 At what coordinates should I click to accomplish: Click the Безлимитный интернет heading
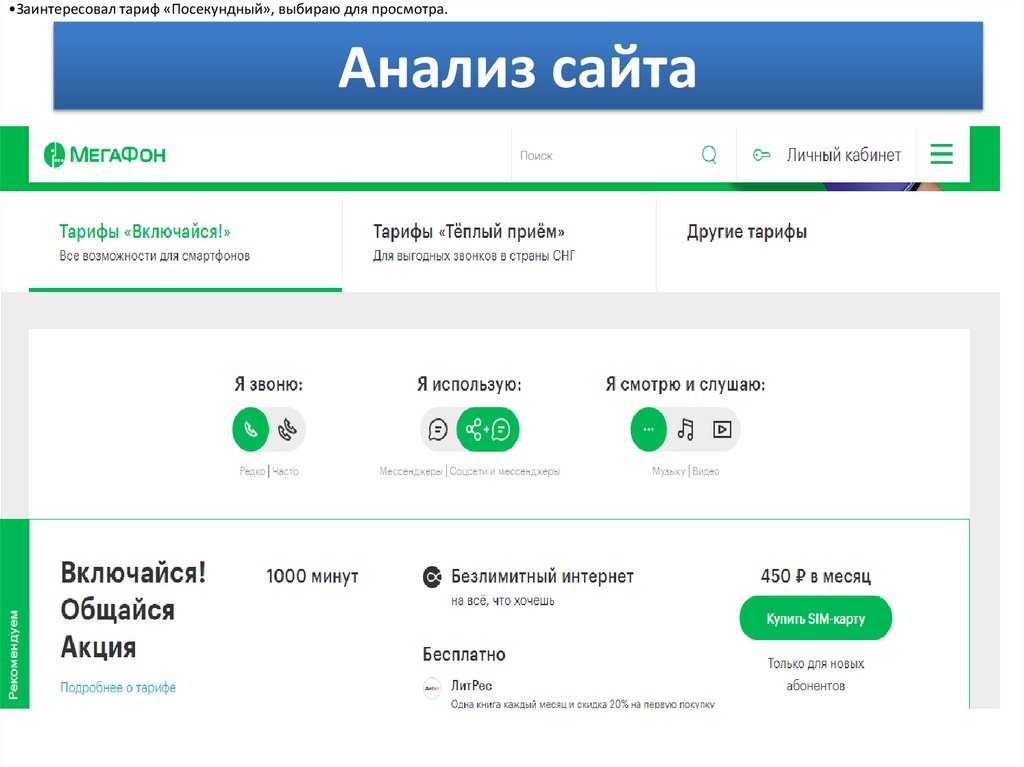click(x=542, y=576)
